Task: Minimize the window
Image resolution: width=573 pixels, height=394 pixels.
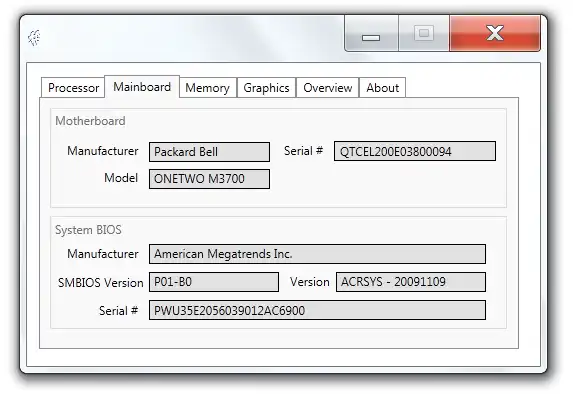Action: (371, 34)
